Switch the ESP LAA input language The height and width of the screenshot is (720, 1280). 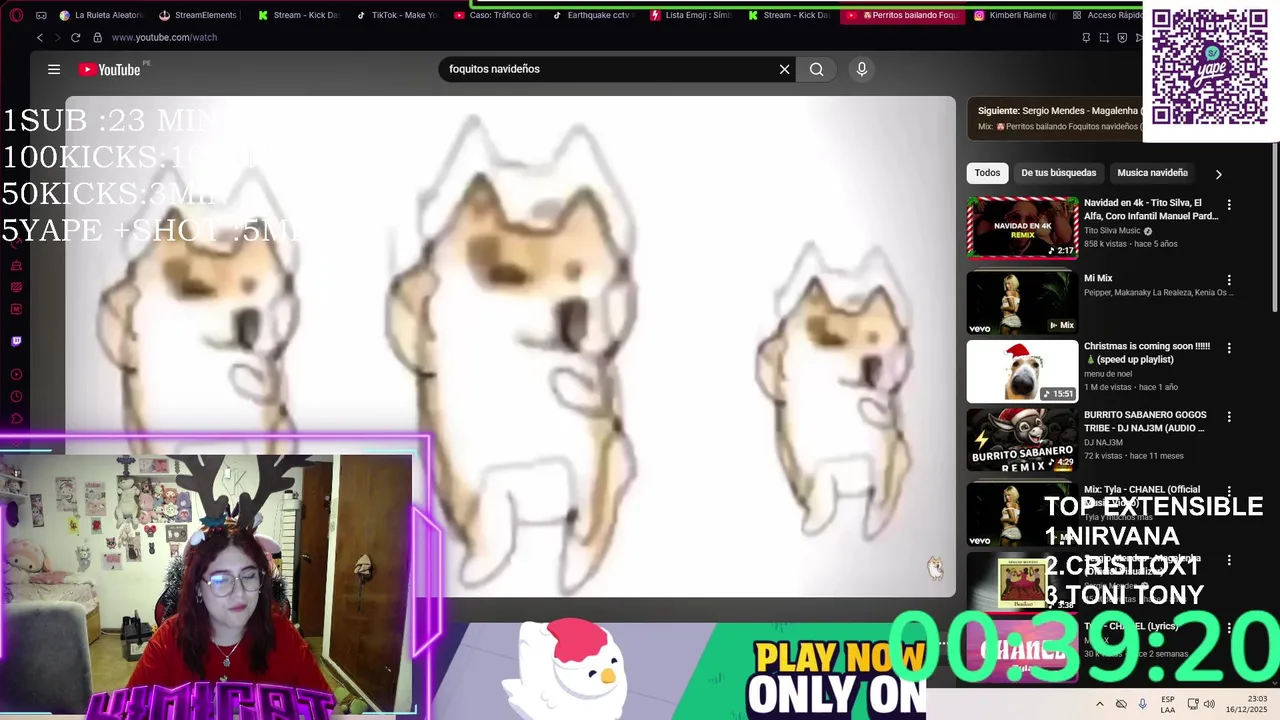click(x=1168, y=704)
